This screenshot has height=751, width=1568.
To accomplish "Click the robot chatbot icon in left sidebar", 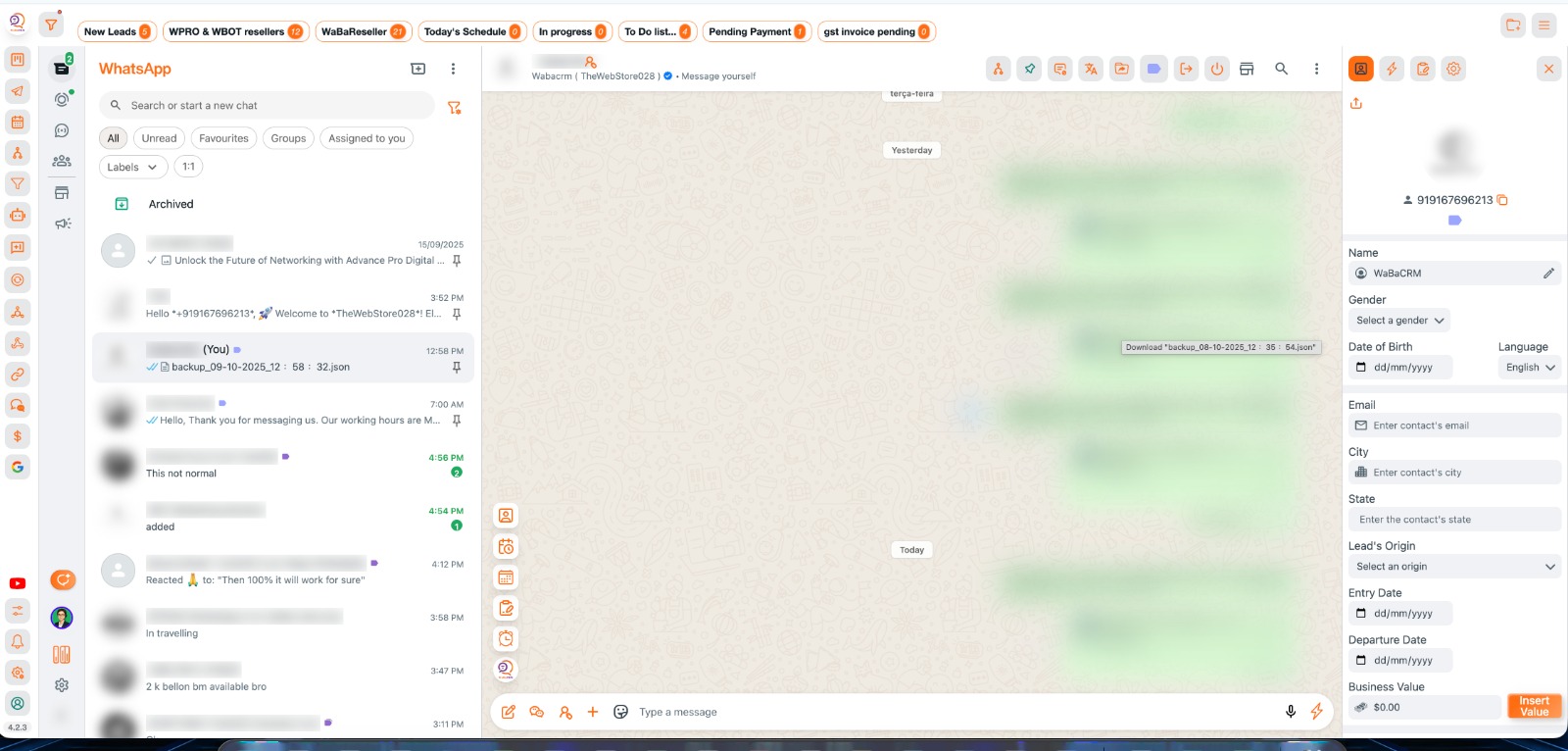I will click(x=18, y=216).
